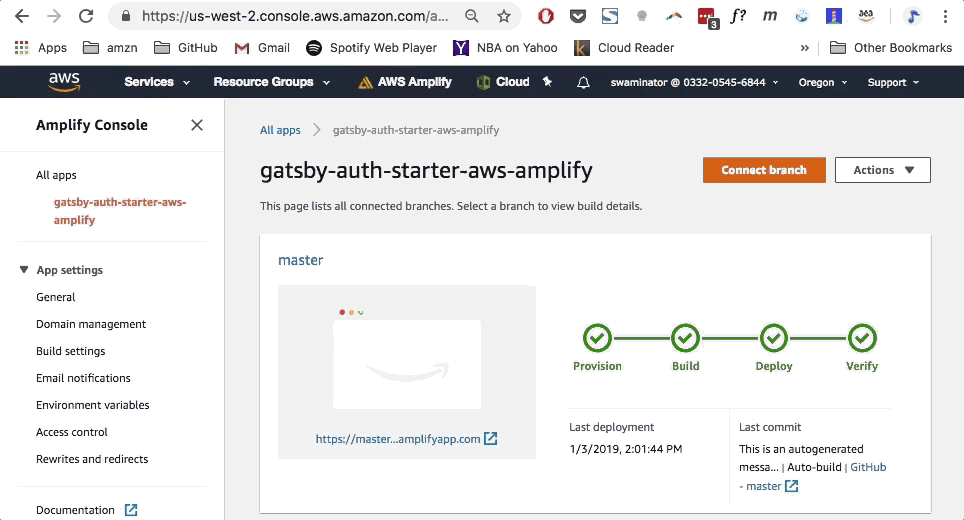Viewport: 964px width, 520px height.
Task: Click the browser forward arrow
Action: (x=54, y=16)
